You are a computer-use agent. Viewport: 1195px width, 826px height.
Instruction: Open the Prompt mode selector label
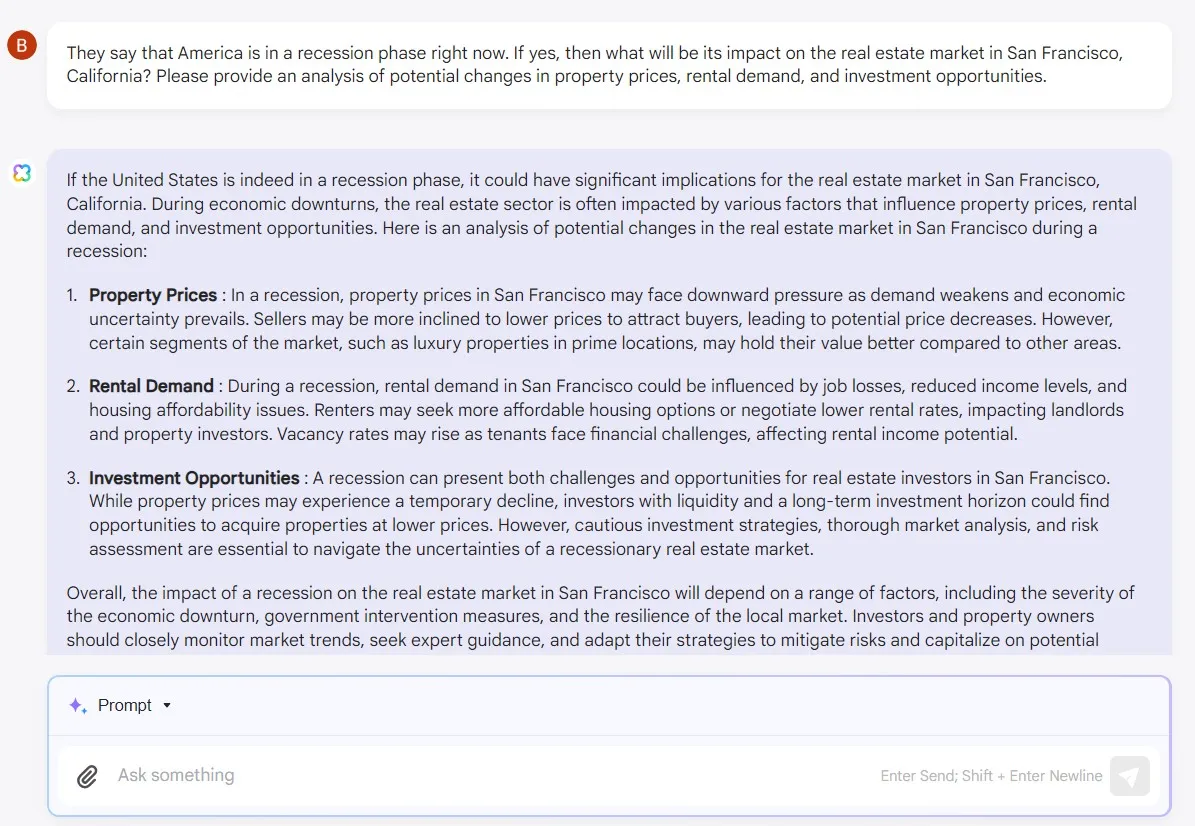coord(125,705)
